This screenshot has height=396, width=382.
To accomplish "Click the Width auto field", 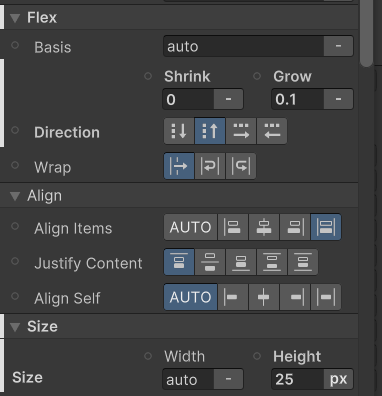I will tap(188, 379).
